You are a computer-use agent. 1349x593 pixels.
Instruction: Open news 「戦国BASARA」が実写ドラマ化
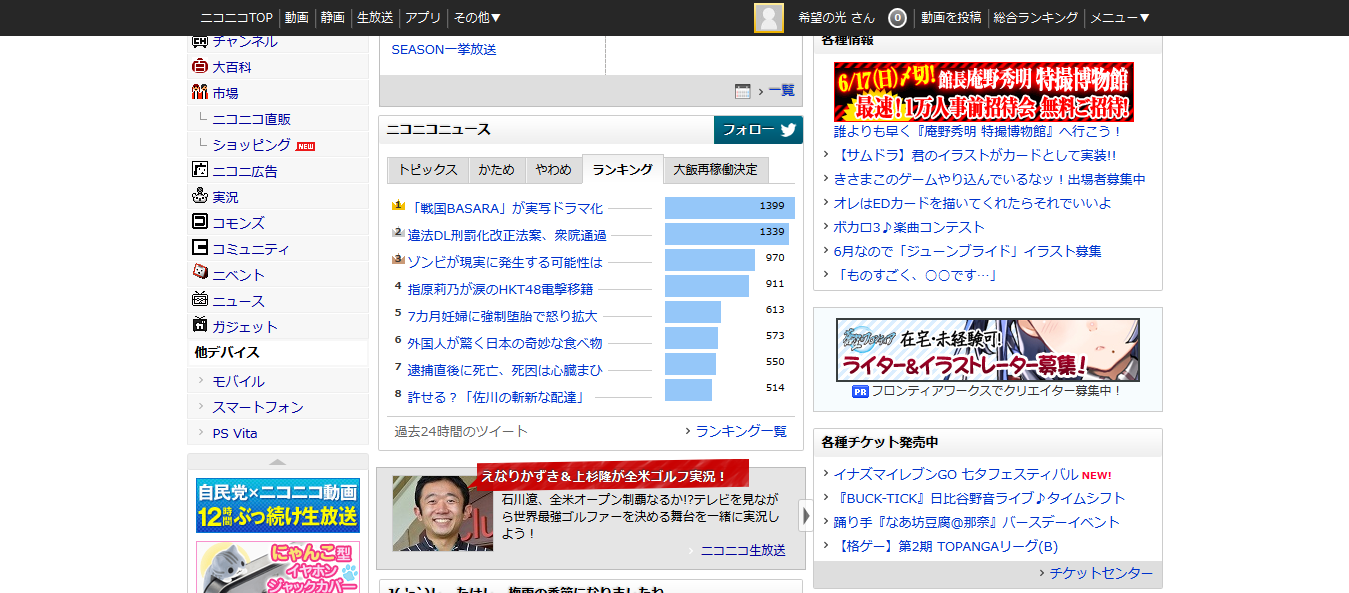[x=505, y=208]
